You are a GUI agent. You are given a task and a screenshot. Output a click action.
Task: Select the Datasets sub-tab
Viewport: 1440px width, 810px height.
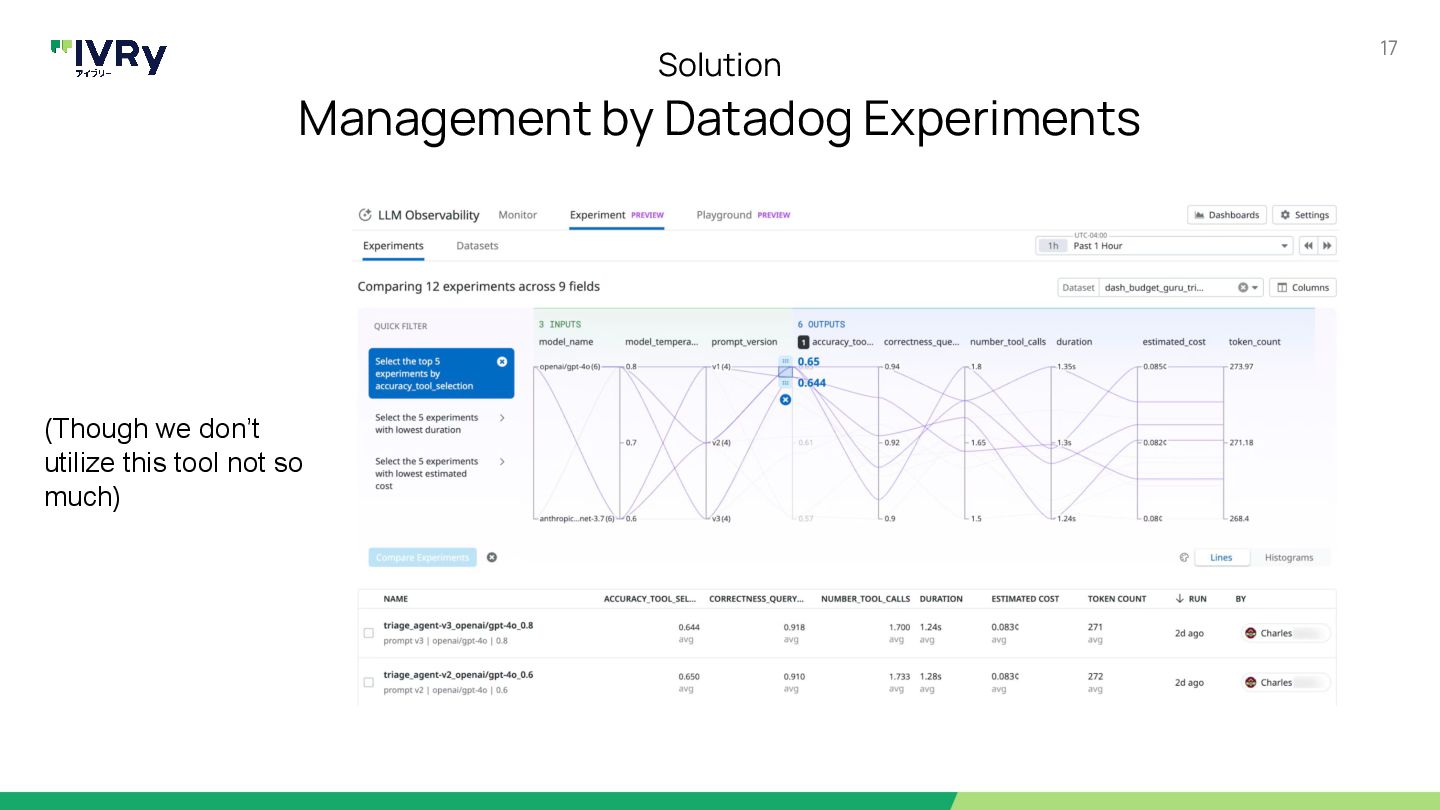(x=477, y=246)
